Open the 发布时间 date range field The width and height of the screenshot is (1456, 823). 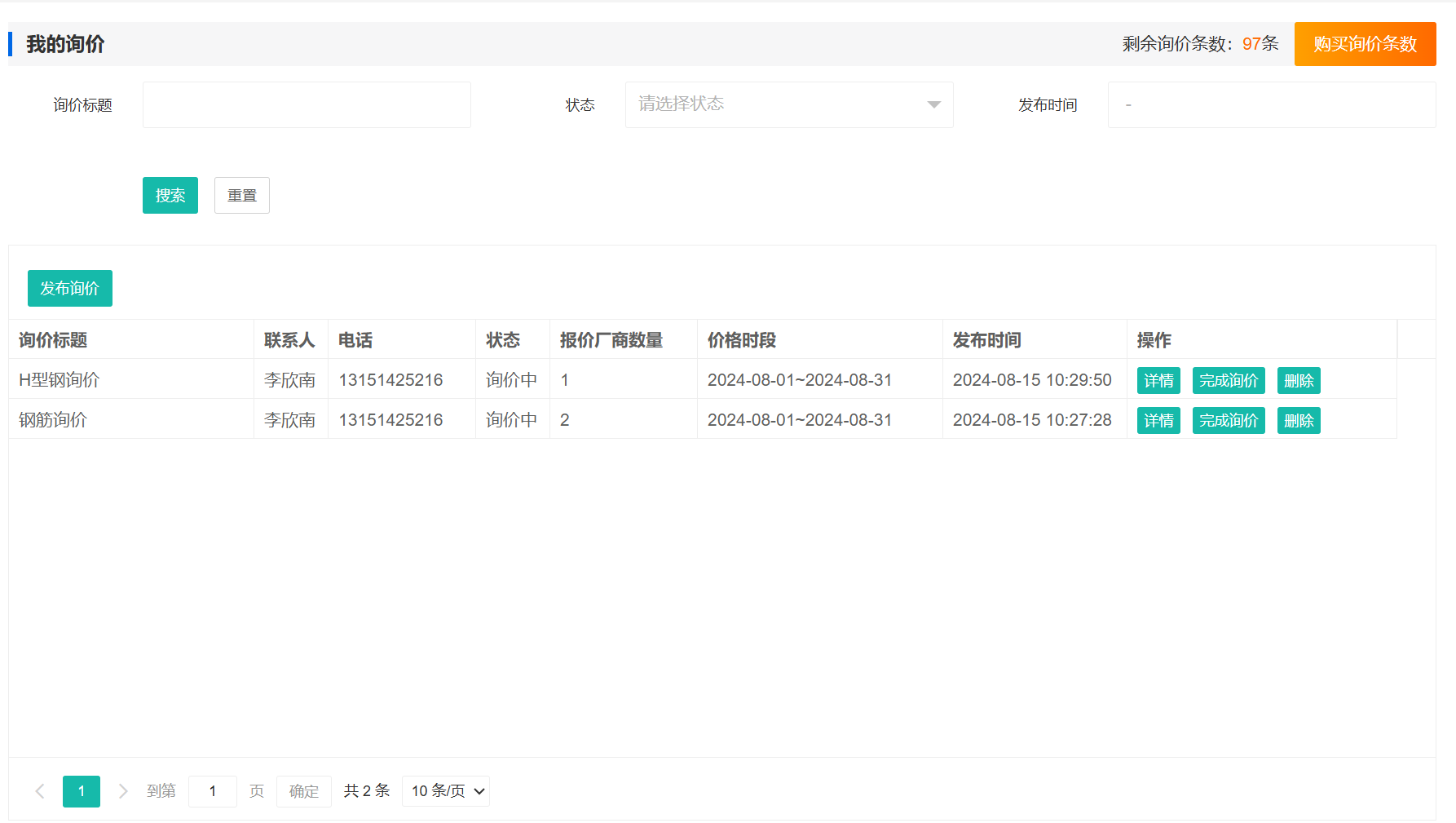pyautogui.click(x=1271, y=104)
